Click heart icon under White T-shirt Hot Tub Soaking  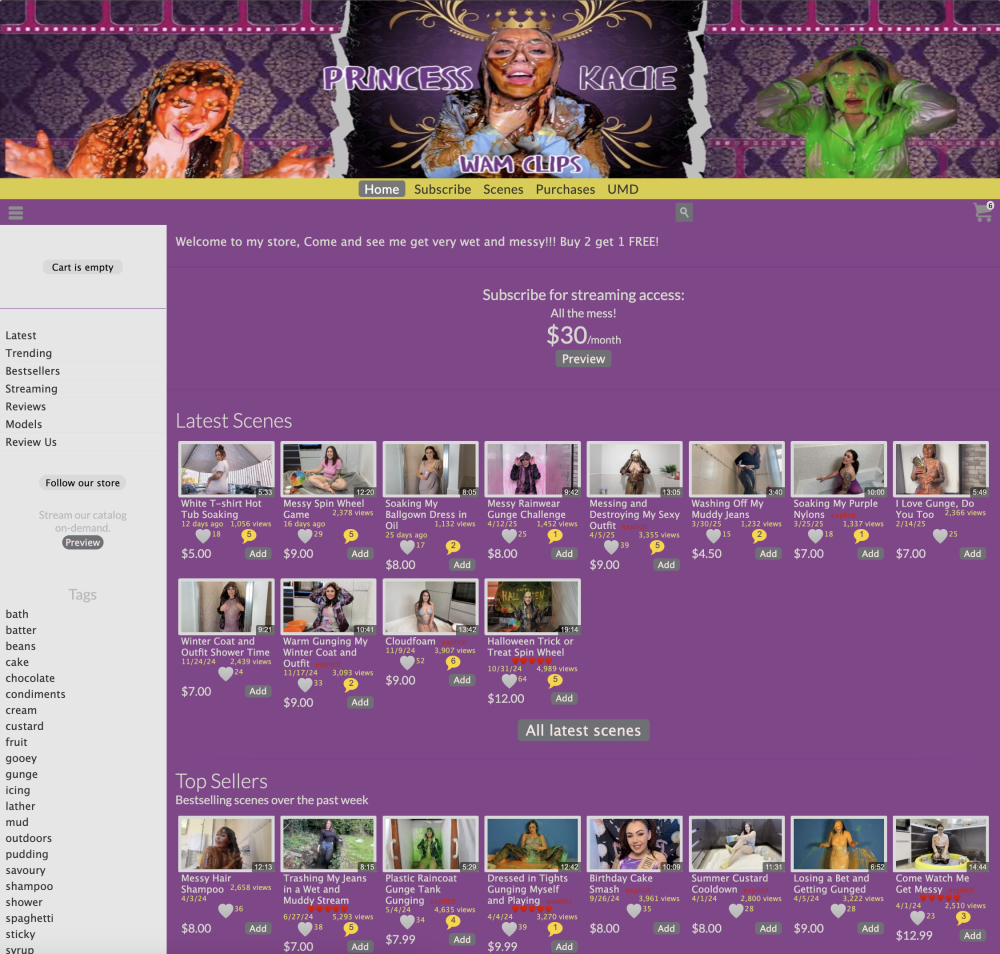click(x=203, y=536)
